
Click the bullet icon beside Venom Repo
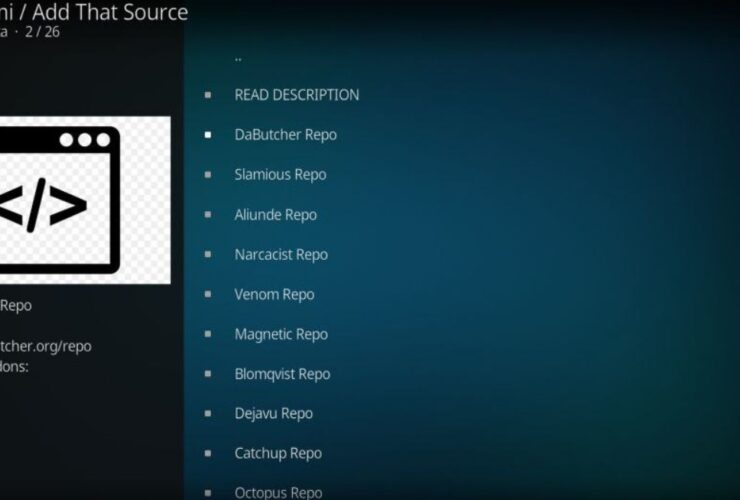pyautogui.click(x=208, y=294)
